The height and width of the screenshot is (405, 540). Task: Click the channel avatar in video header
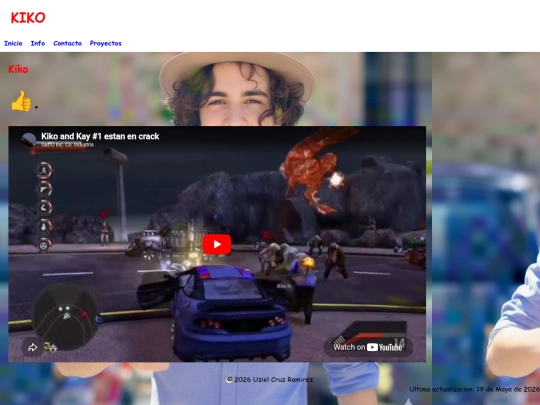[29, 140]
